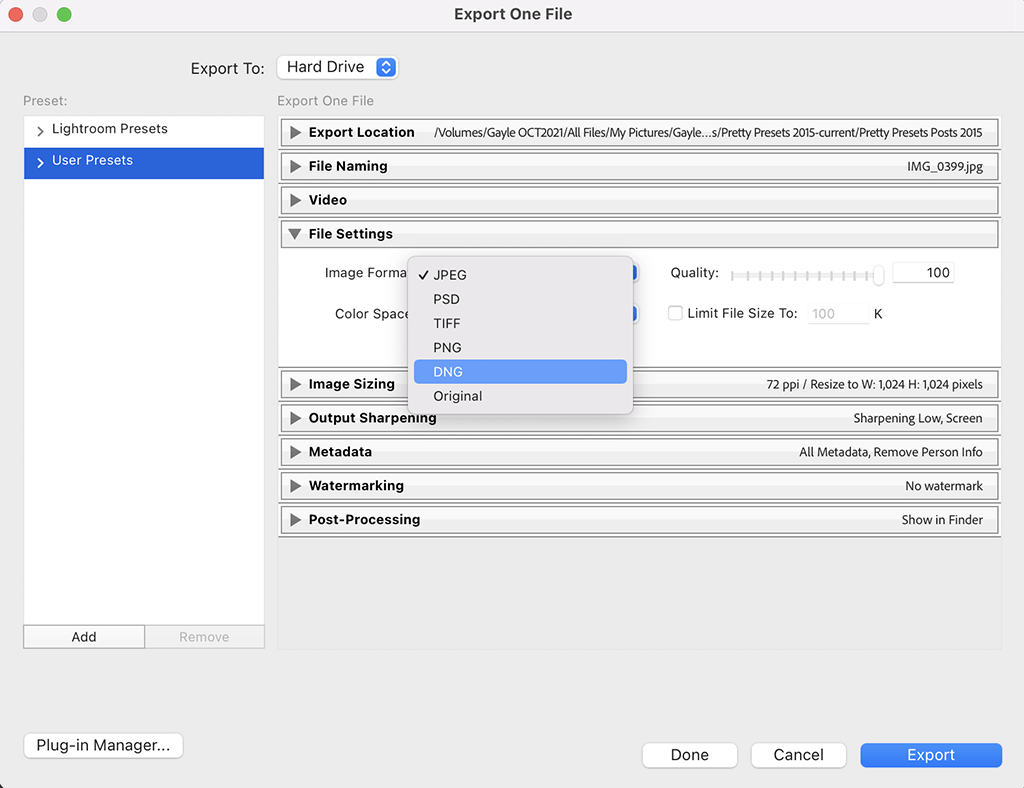Click the Add preset button

pos(83,636)
